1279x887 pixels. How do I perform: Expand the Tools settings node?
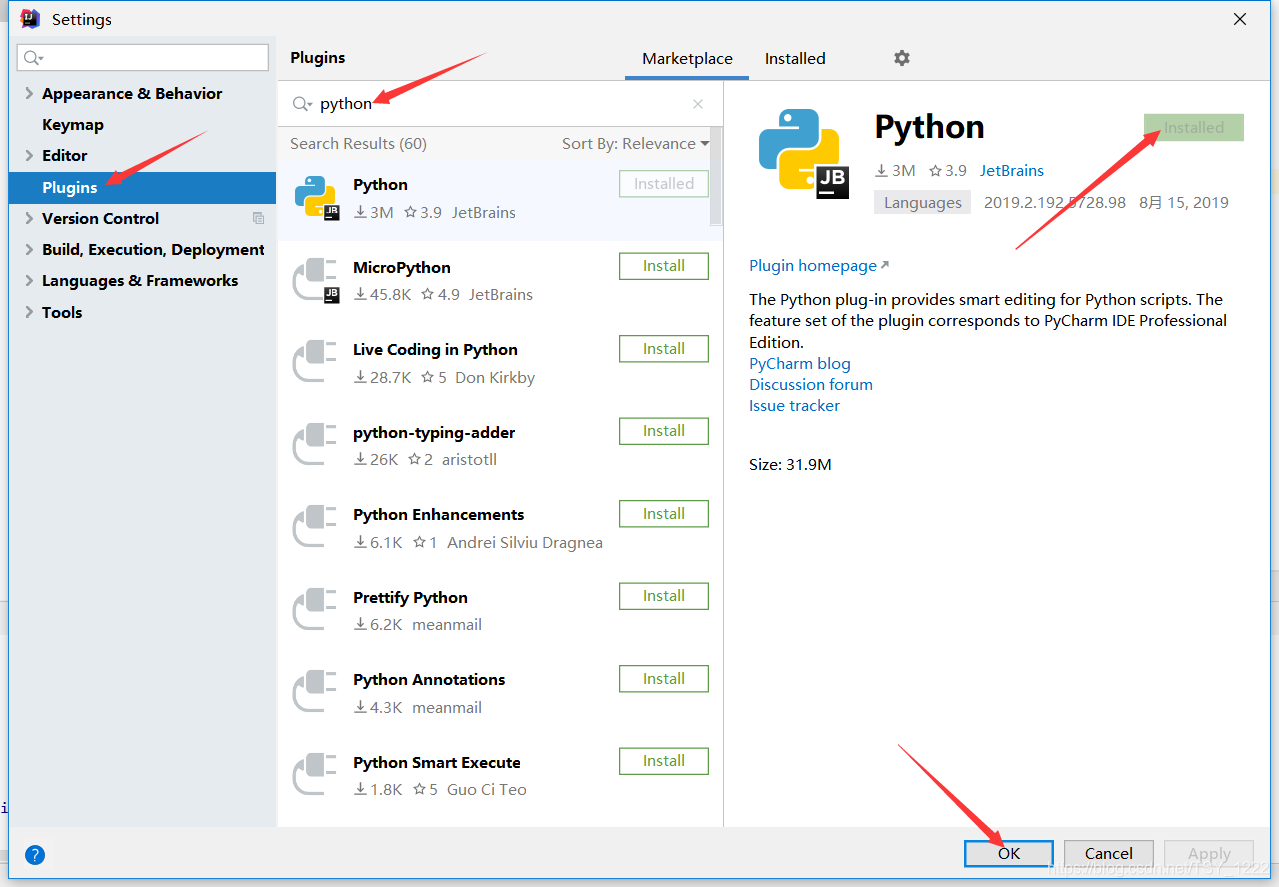coord(28,312)
